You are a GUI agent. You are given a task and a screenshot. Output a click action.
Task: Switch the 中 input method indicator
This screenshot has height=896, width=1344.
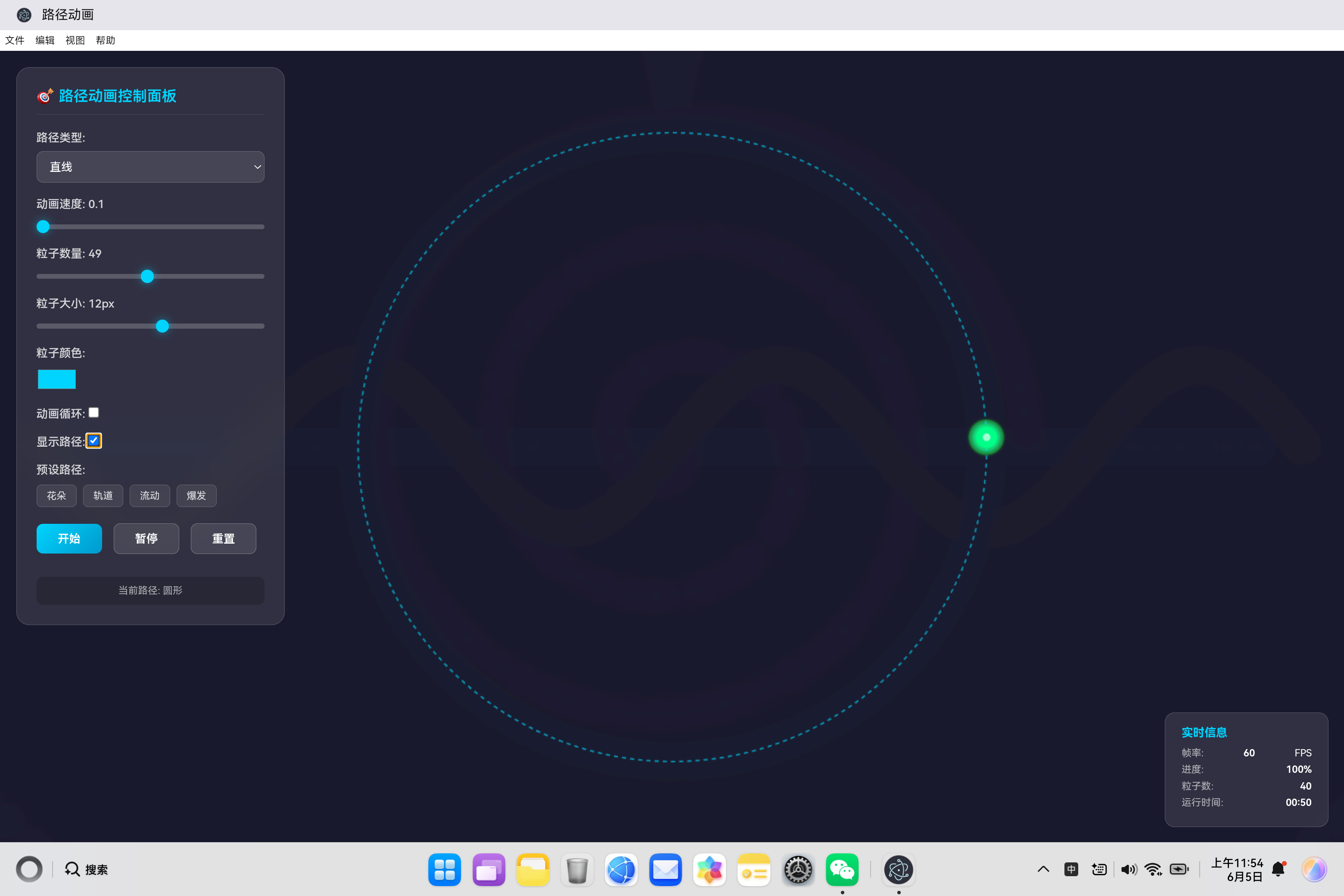click(1071, 869)
